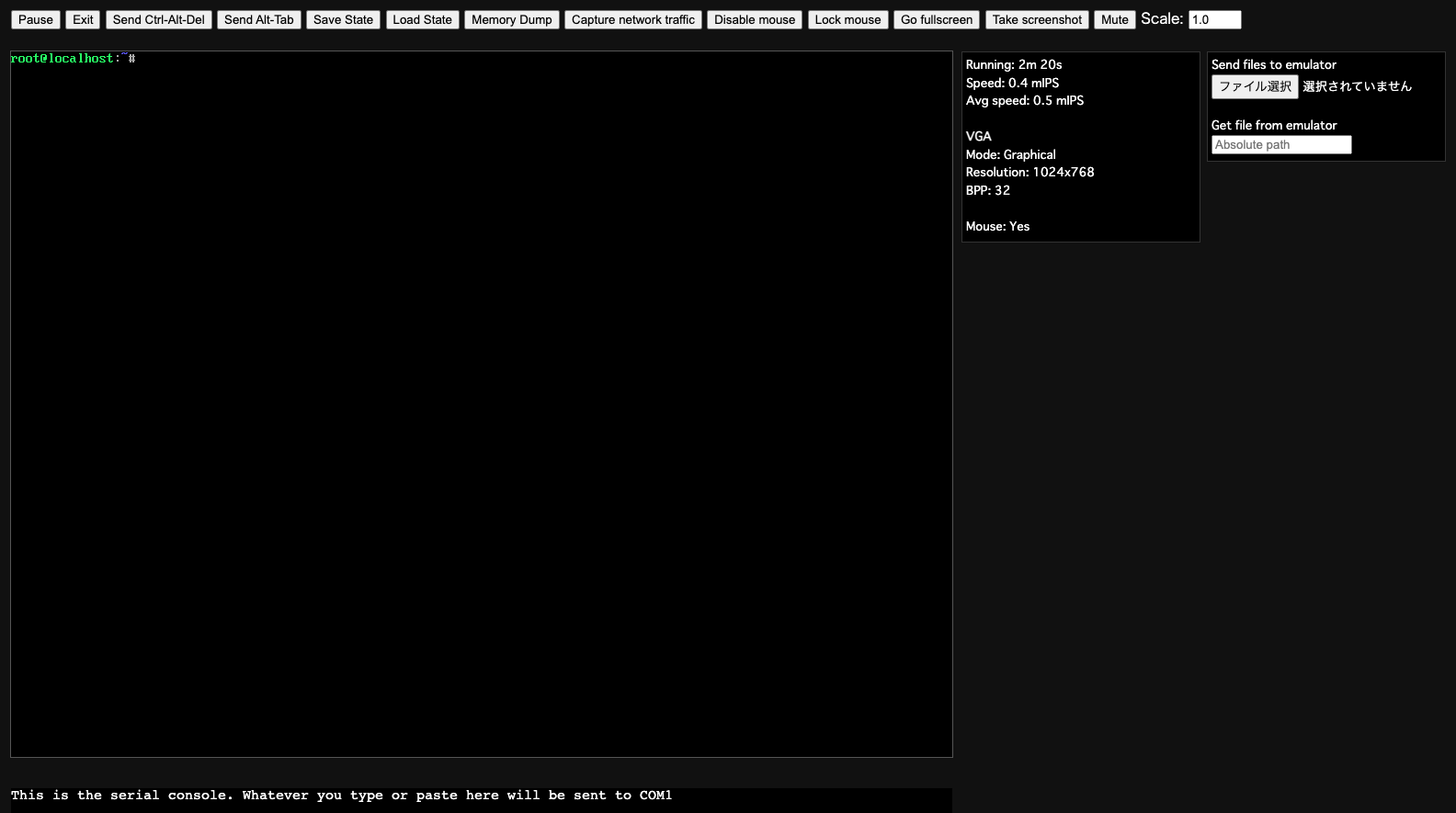Lock mouse to the emulator

[847, 19]
